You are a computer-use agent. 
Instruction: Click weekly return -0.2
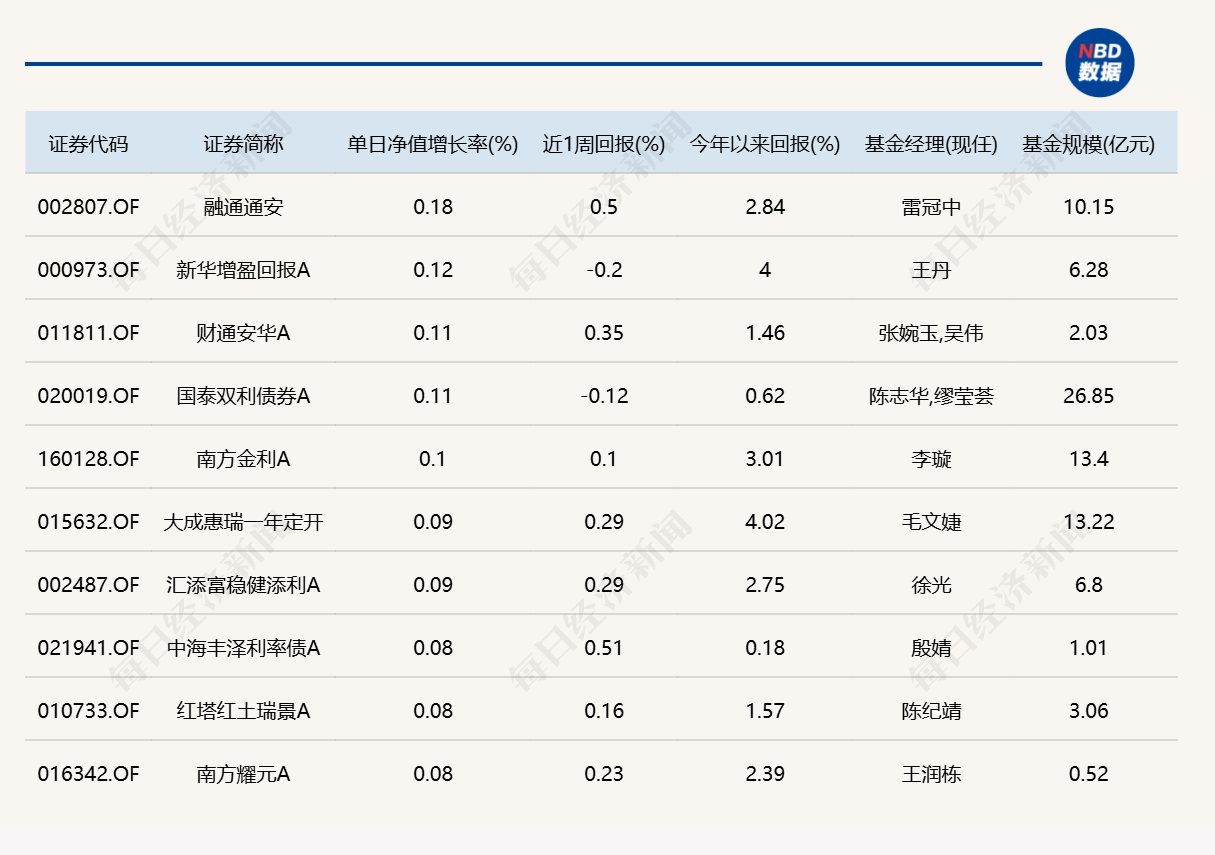604,270
